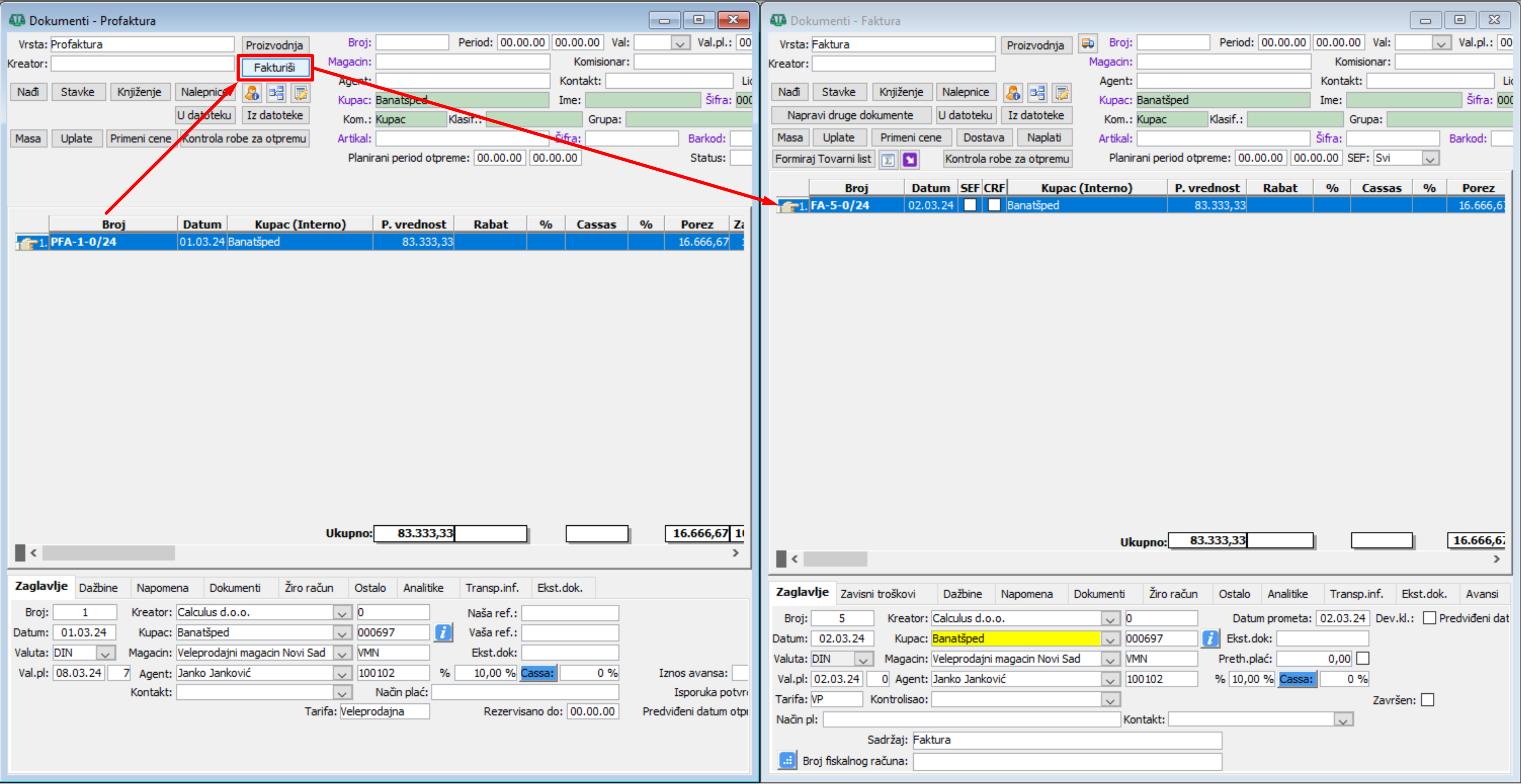Open Valuta DIN dropdown in Profaktura

(x=105, y=653)
